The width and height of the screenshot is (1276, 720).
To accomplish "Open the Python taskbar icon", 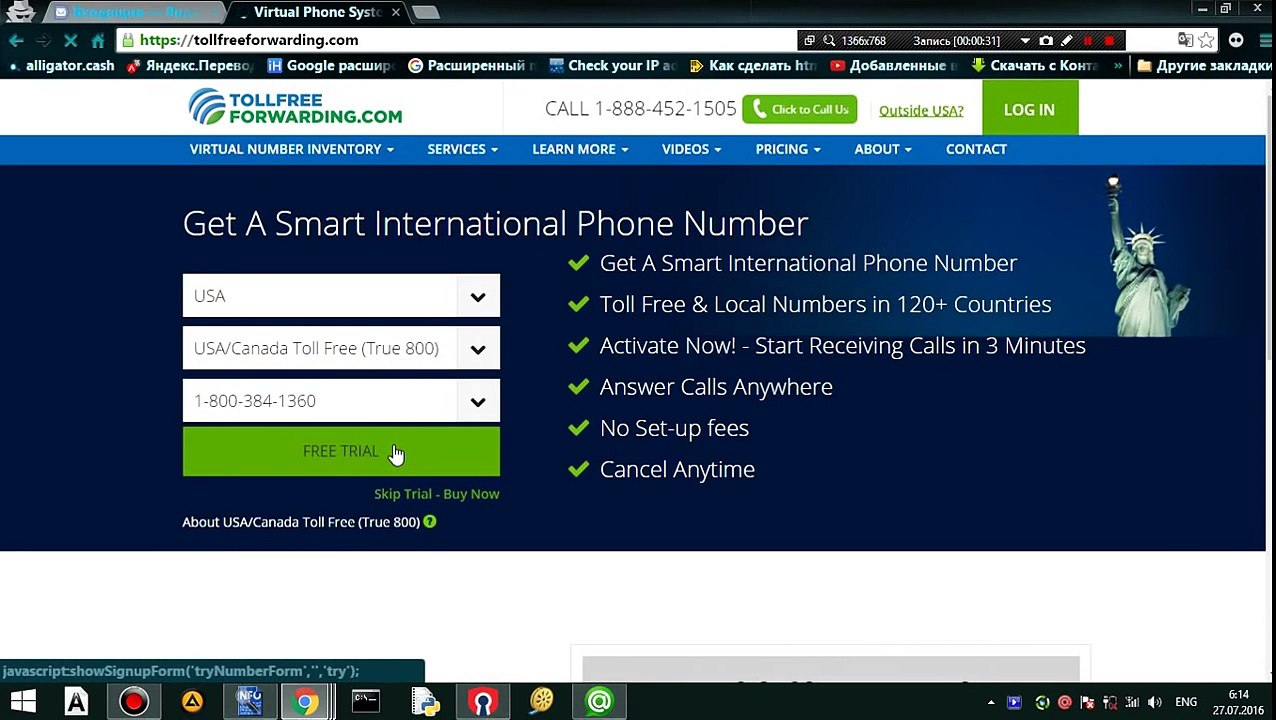I will pos(424,702).
